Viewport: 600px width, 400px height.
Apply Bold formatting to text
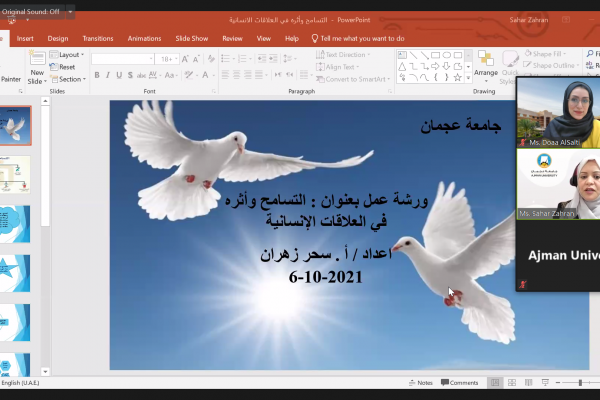tap(96, 77)
